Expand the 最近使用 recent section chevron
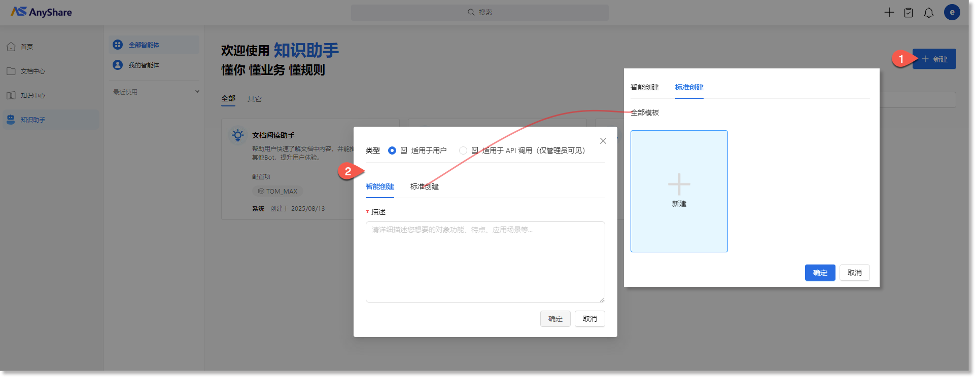 (197, 92)
